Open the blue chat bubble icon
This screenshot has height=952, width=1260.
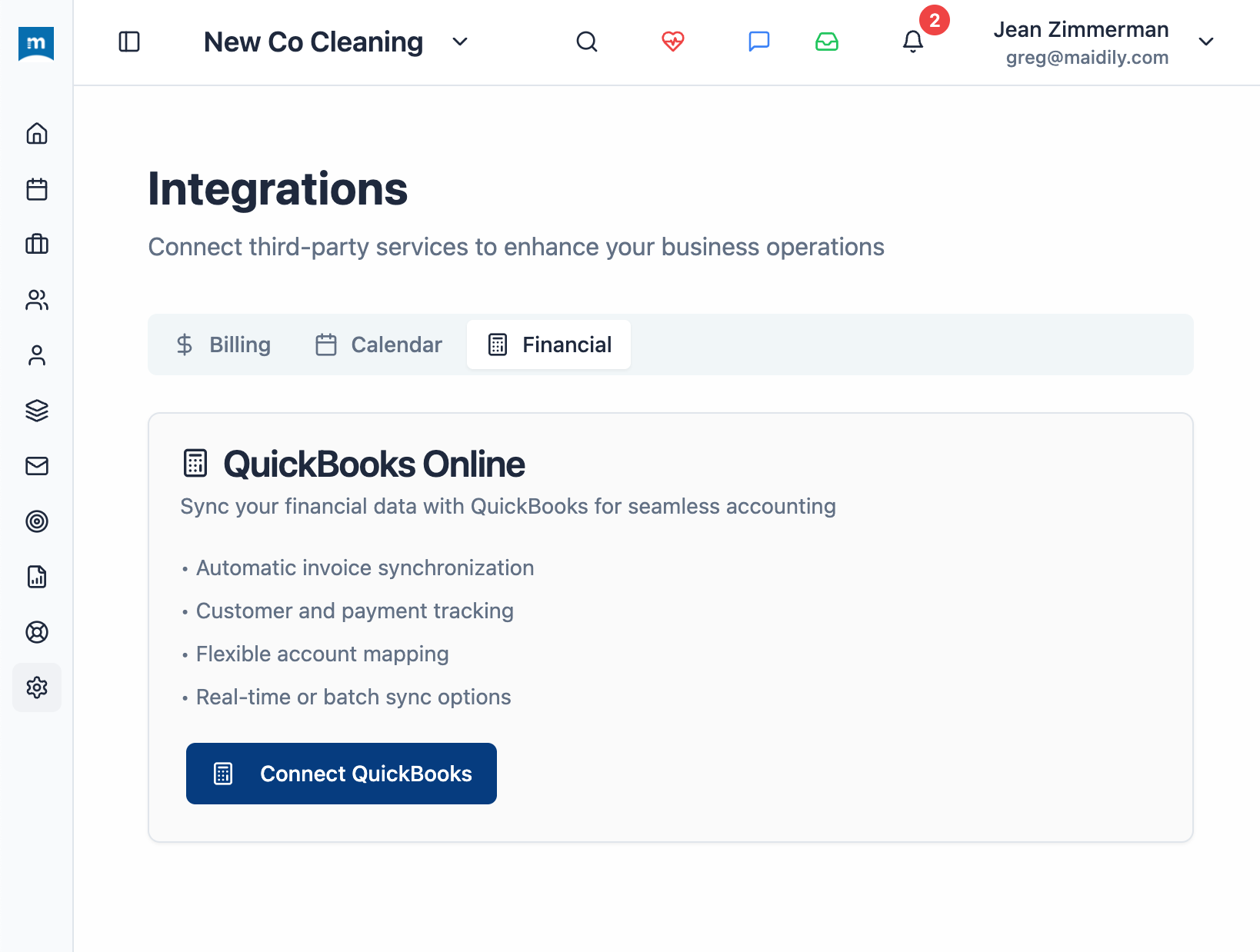759,42
